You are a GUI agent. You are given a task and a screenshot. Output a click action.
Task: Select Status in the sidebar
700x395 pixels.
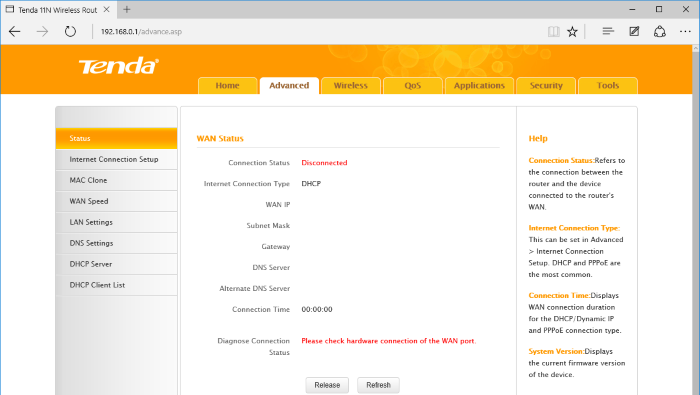pyautogui.click(x=117, y=138)
